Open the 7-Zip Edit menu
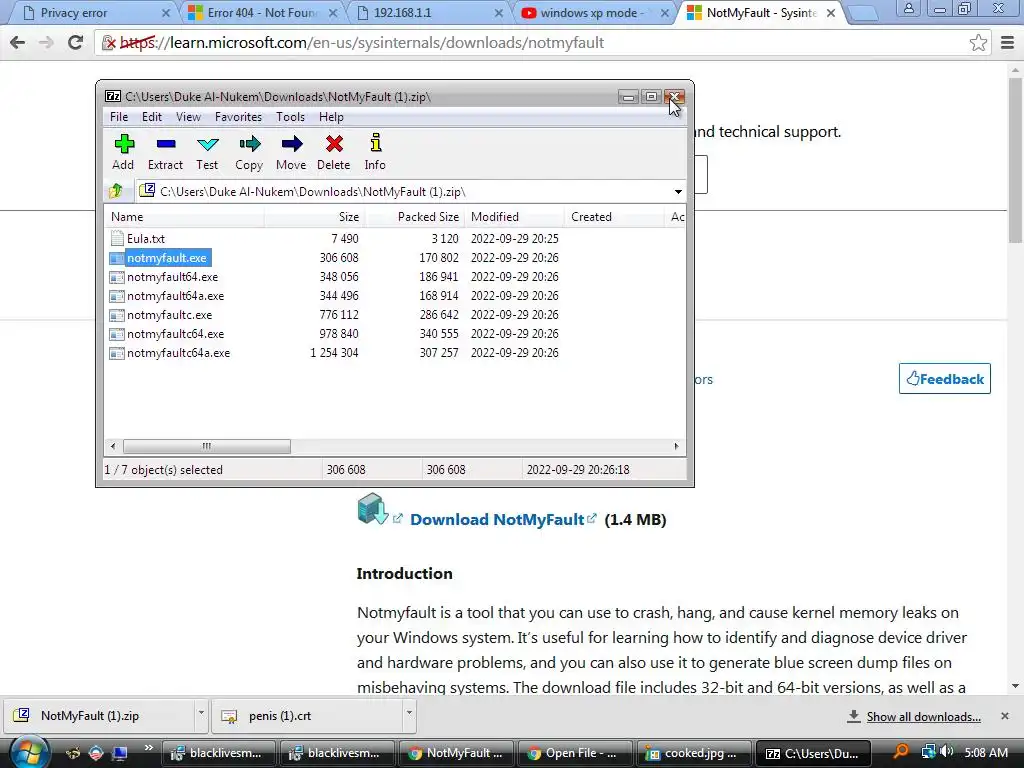Screen dimensions: 1024x768 pos(152,117)
